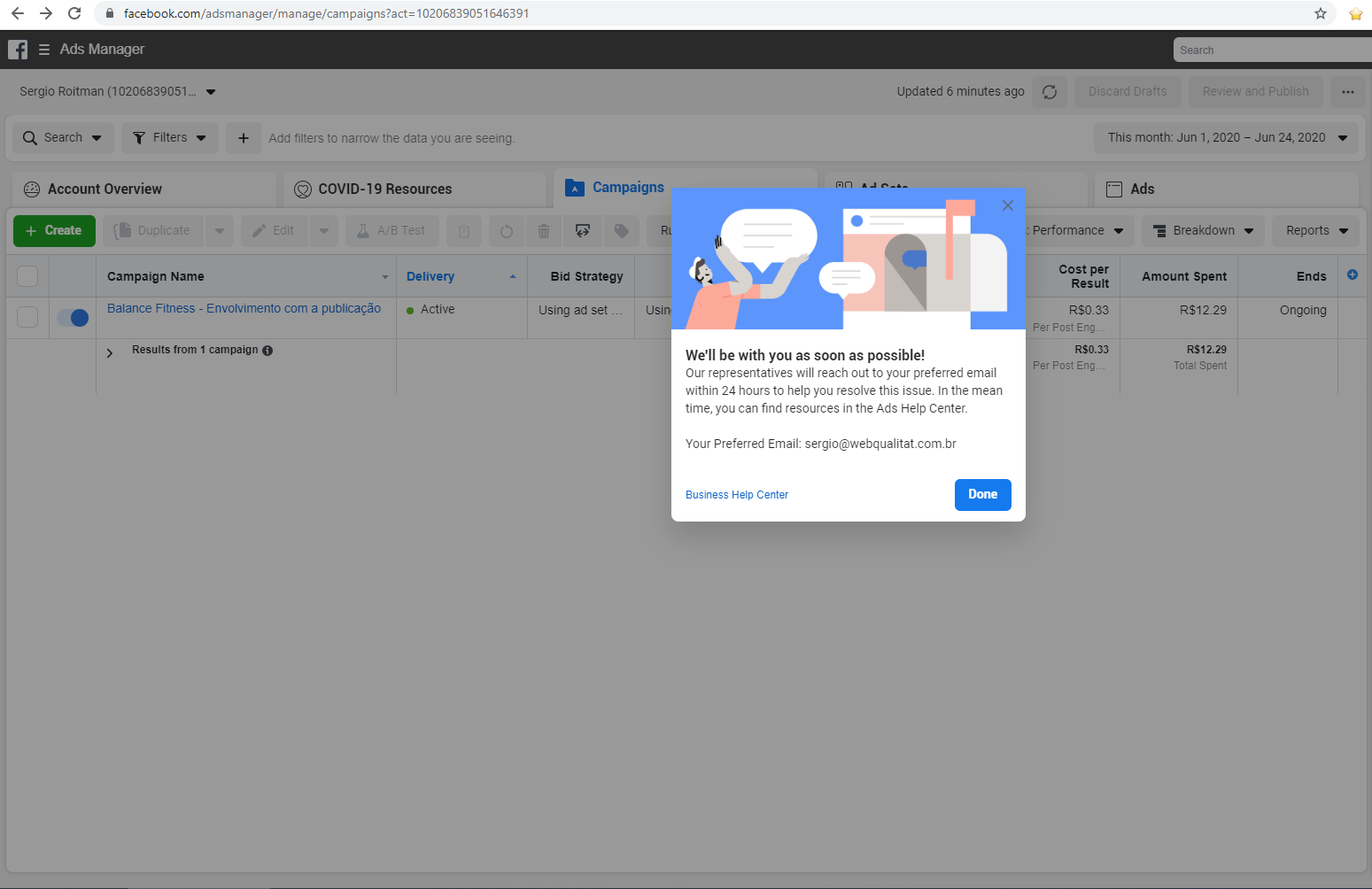
Task: Open the Facebook logo home icon
Action: (18, 50)
